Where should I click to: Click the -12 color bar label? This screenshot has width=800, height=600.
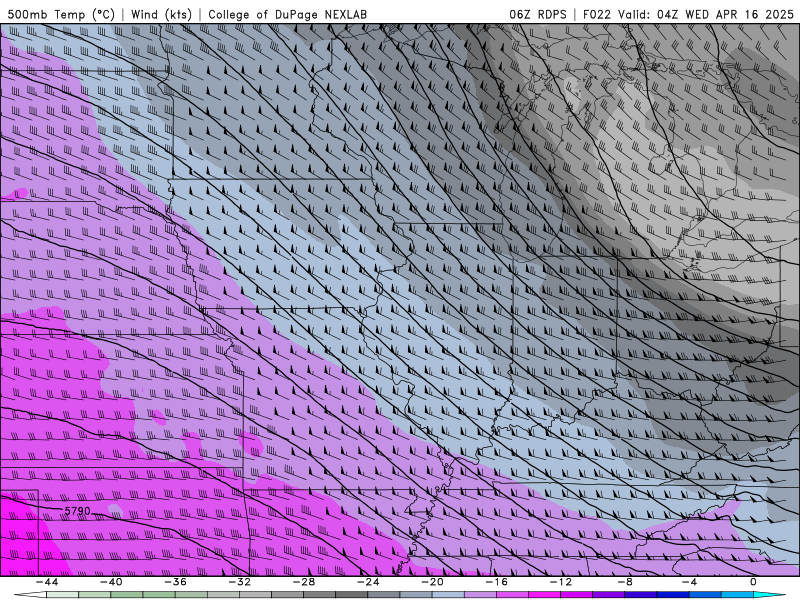click(x=561, y=582)
